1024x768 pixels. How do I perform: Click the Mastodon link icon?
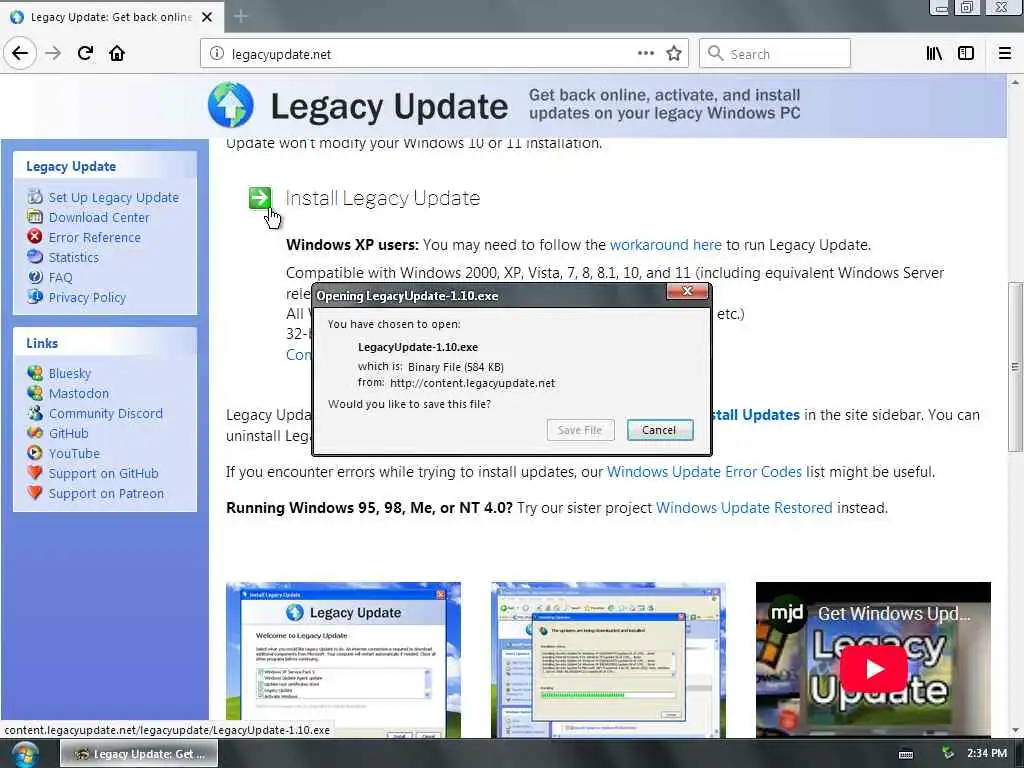[35, 392]
